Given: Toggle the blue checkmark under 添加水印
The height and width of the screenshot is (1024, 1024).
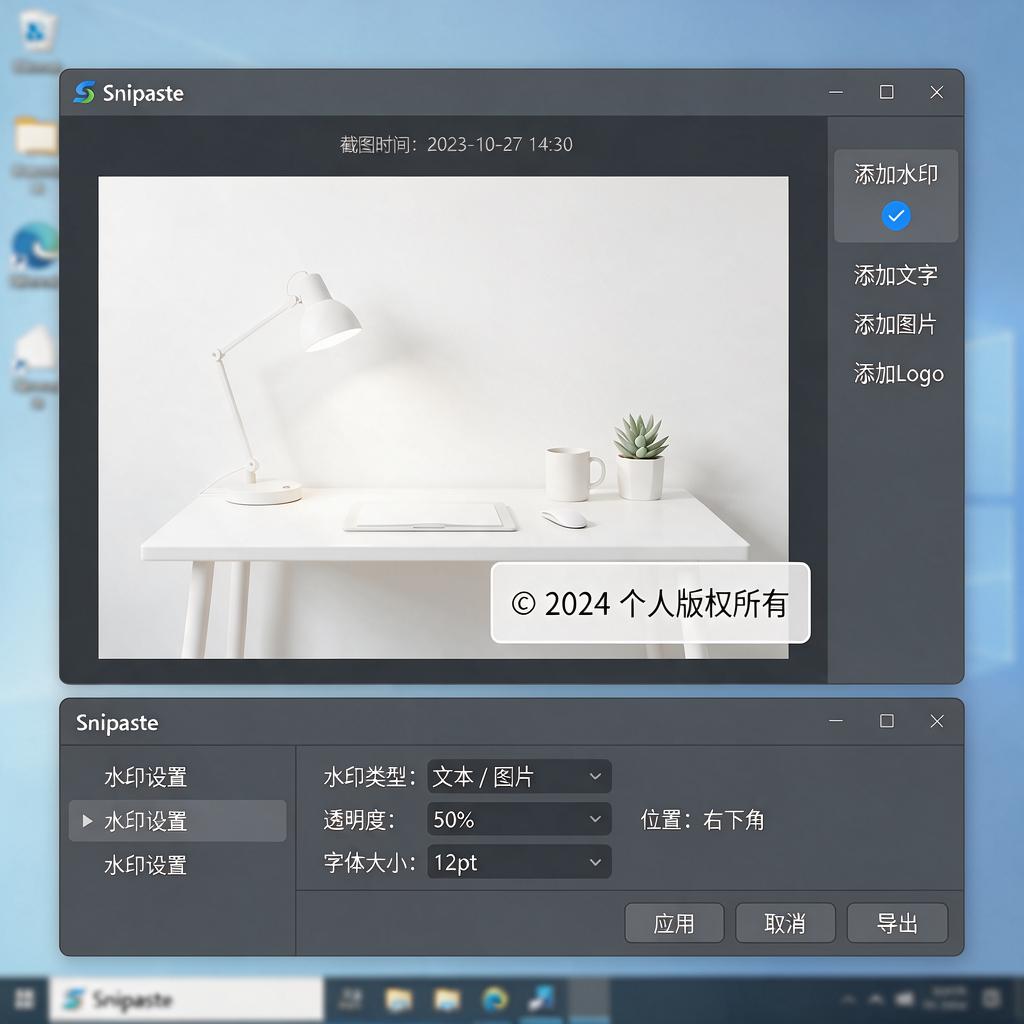Looking at the screenshot, I should [896, 216].
